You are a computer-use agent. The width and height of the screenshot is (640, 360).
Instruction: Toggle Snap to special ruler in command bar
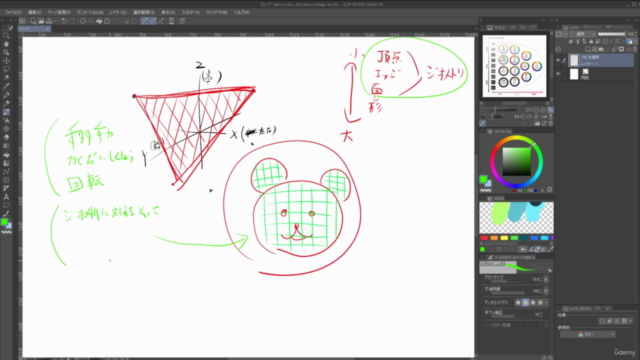(x=152, y=21)
